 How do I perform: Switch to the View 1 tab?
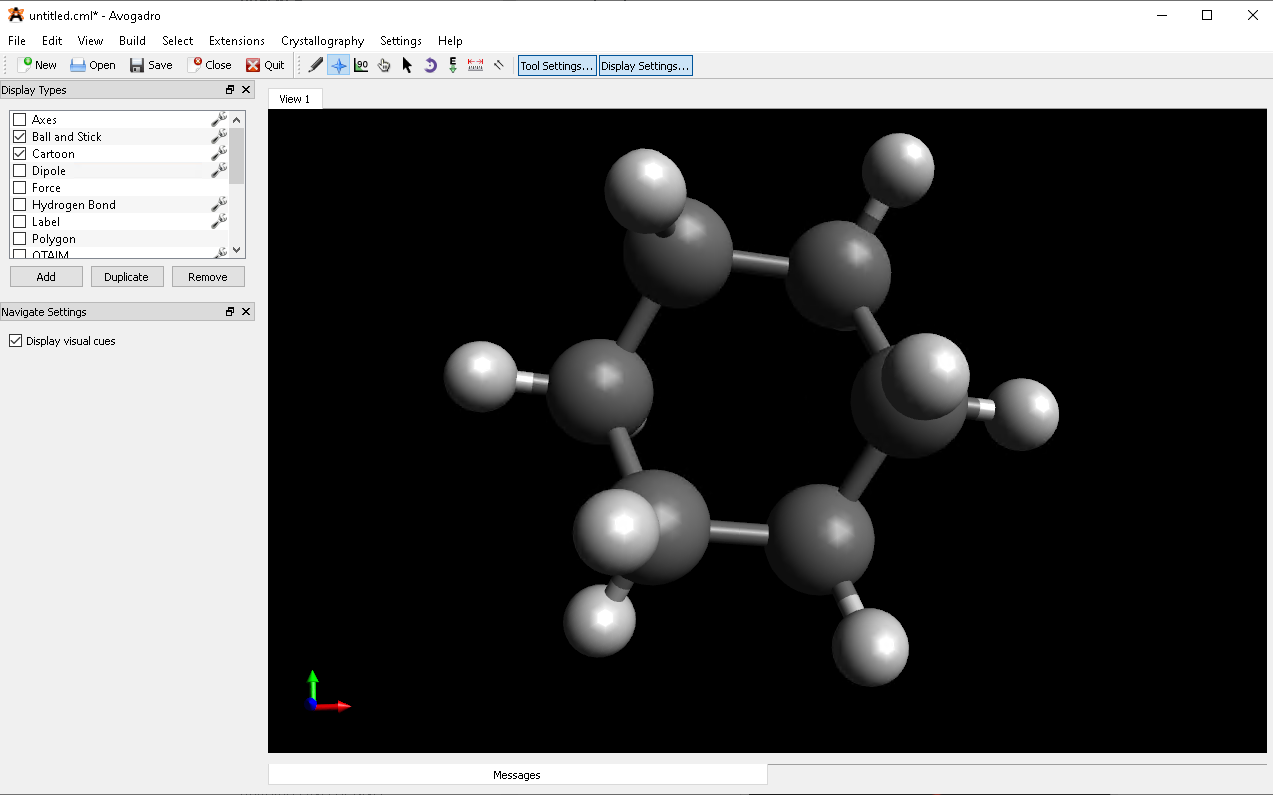294,99
